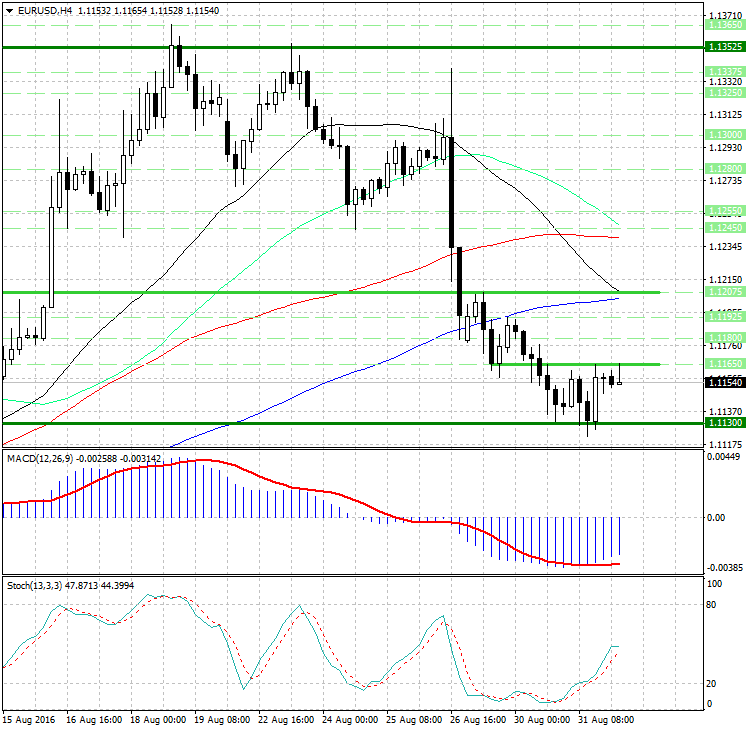746x731 pixels.
Task: Click the 1.11300 support level label
Action: 725,423
